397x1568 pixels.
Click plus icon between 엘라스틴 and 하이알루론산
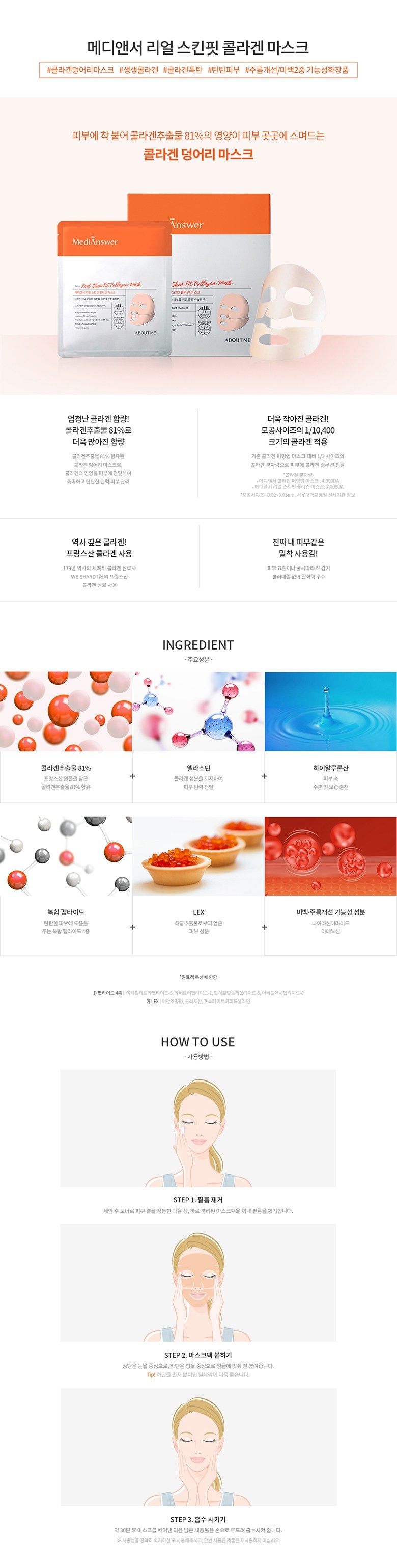tap(265, 776)
